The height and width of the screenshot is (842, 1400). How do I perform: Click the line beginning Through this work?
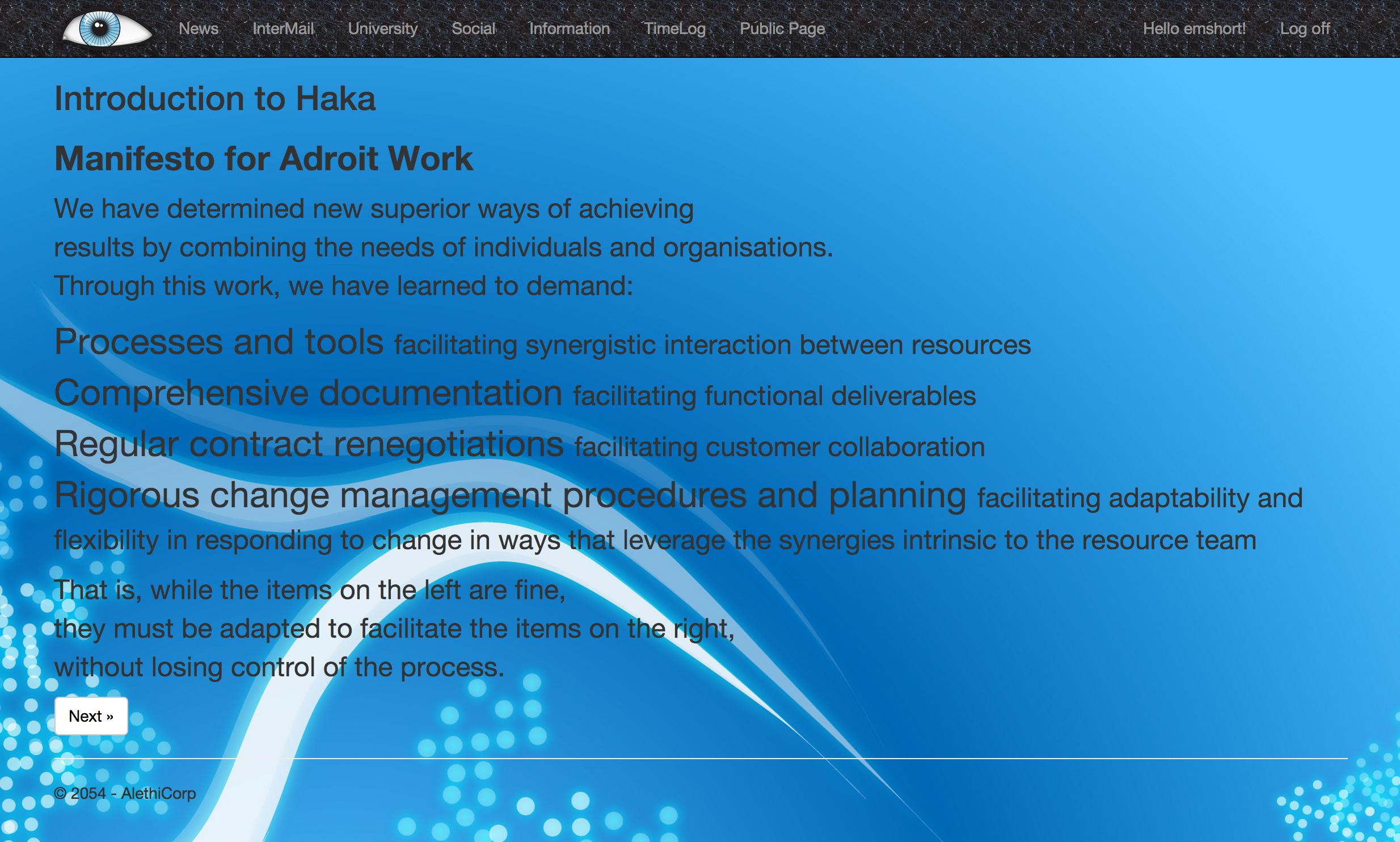[x=343, y=286]
